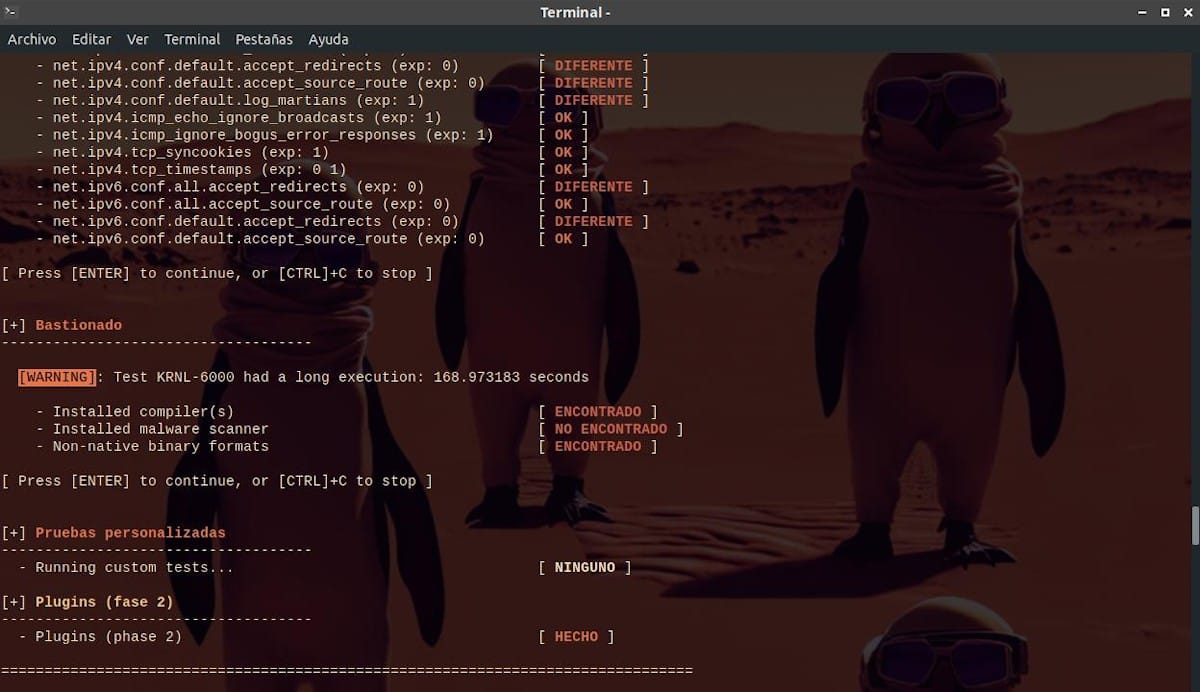The height and width of the screenshot is (692, 1200).
Task: Click the NO ENCONTRADO status
Action: click(x=611, y=429)
